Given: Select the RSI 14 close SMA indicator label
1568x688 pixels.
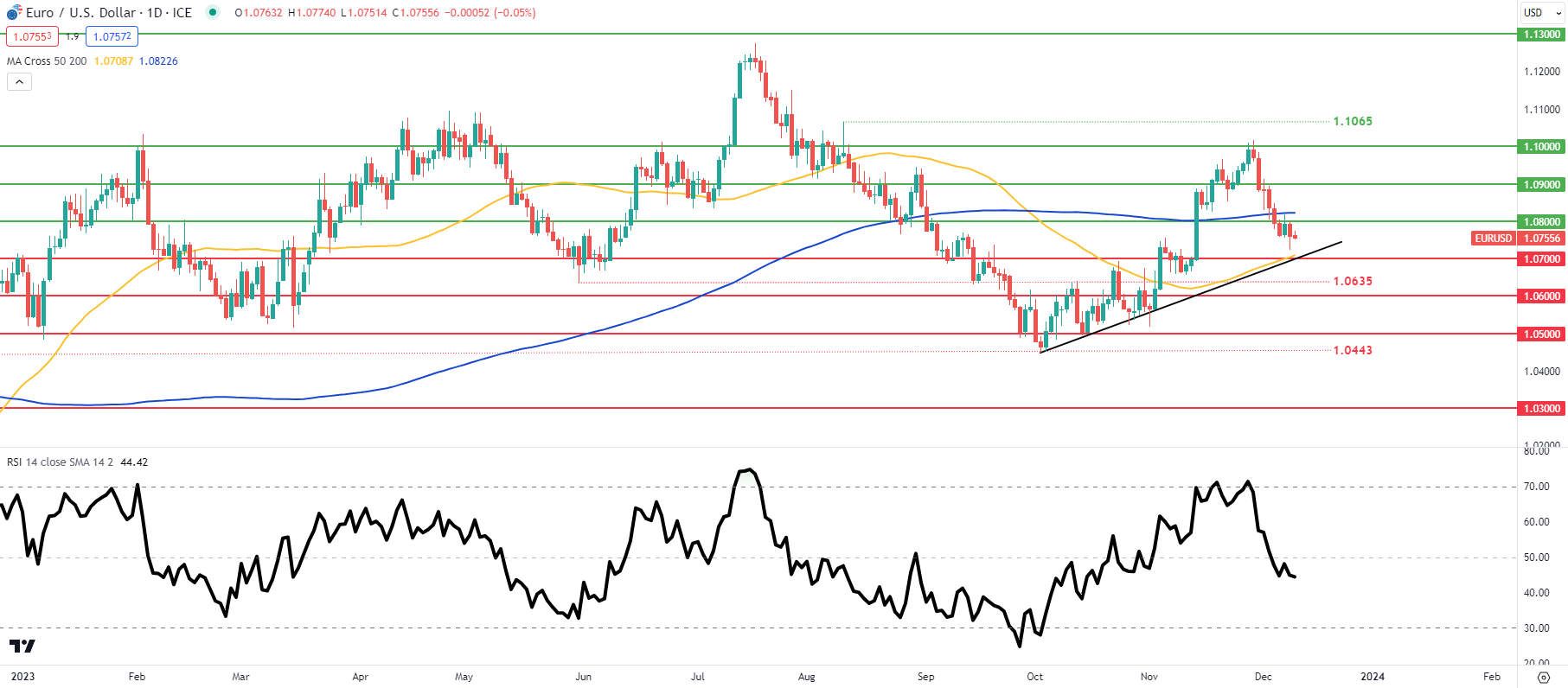Looking at the screenshot, I should click(x=60, y=462).
